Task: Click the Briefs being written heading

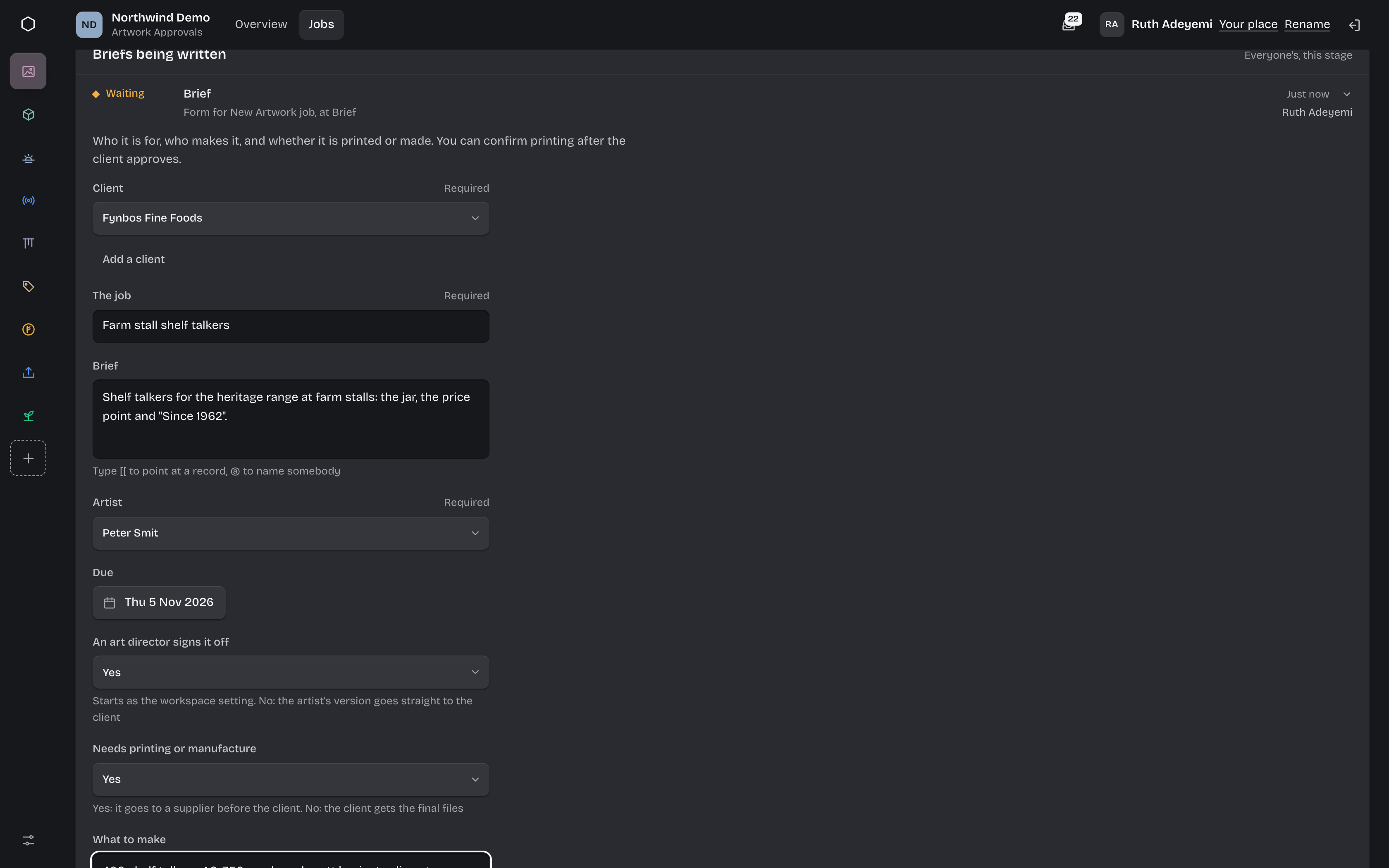Action: click(159, 55)
